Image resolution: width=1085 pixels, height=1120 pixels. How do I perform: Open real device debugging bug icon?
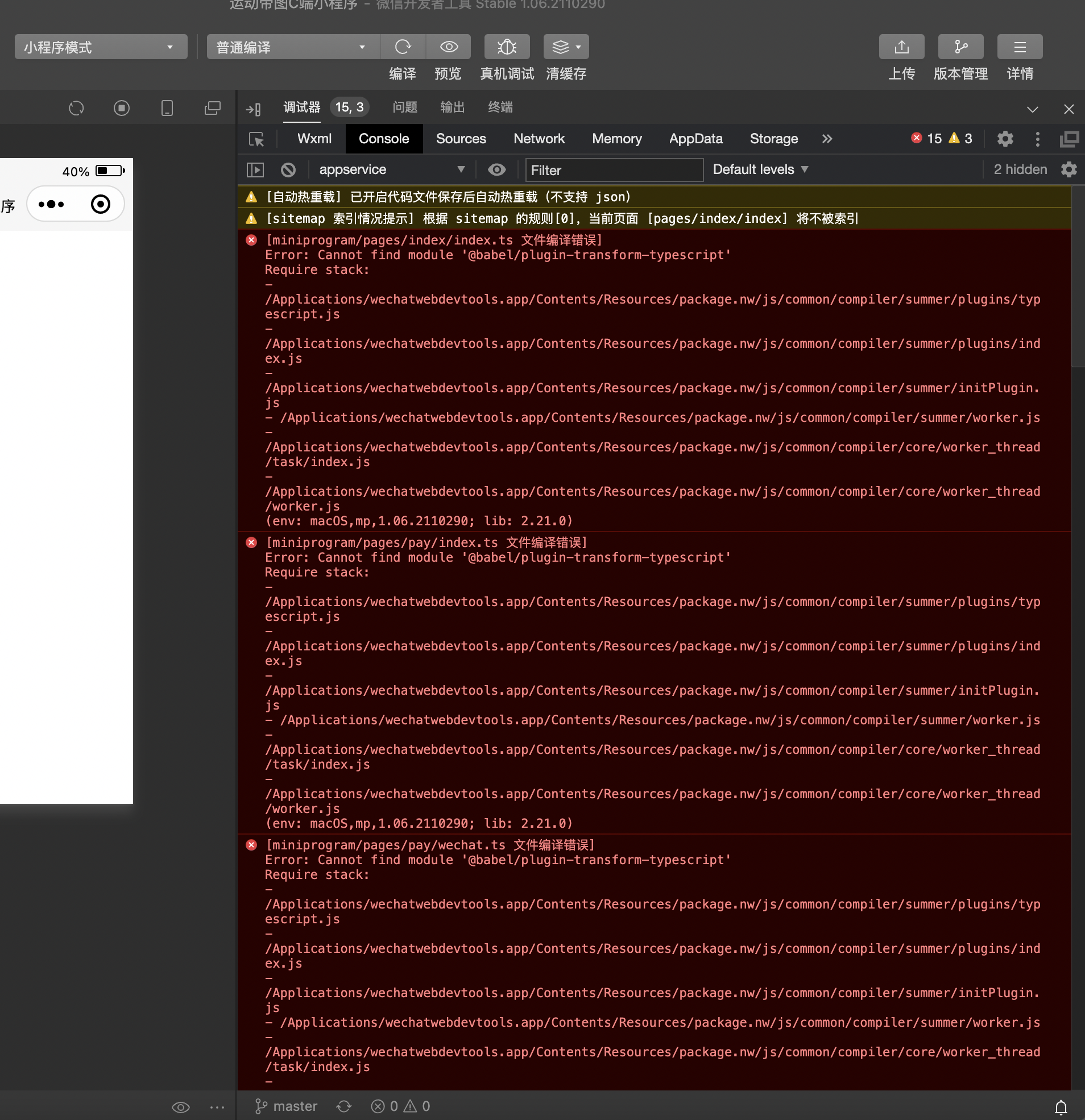point(507,47)
